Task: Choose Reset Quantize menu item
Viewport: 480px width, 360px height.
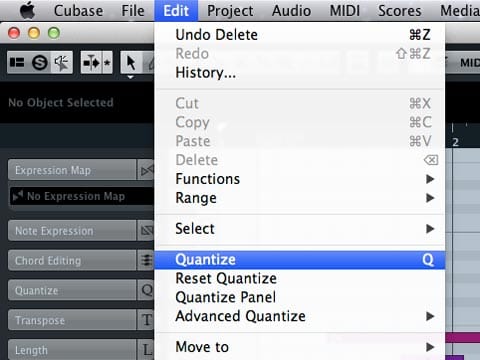Action: [x=300, y=278]
